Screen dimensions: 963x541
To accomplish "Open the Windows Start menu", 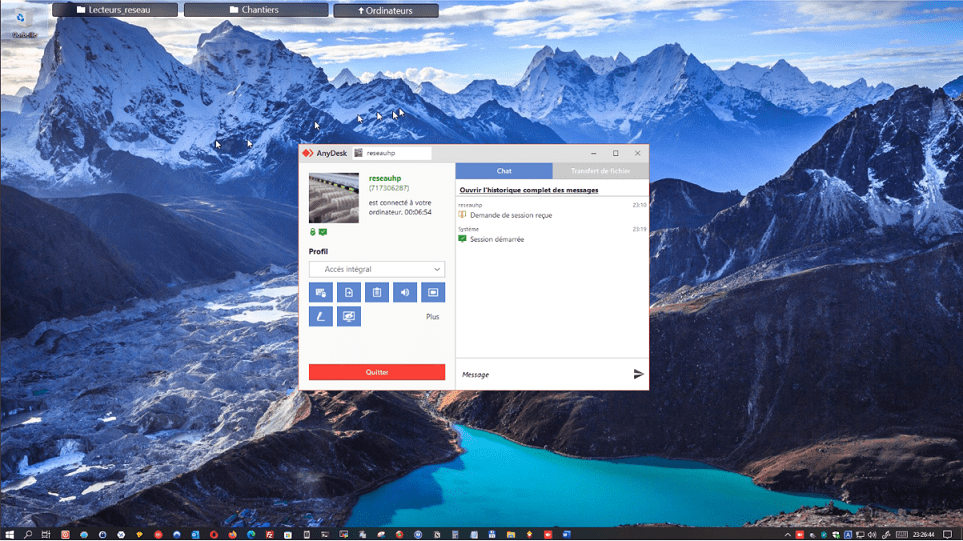I will point(9,534).
